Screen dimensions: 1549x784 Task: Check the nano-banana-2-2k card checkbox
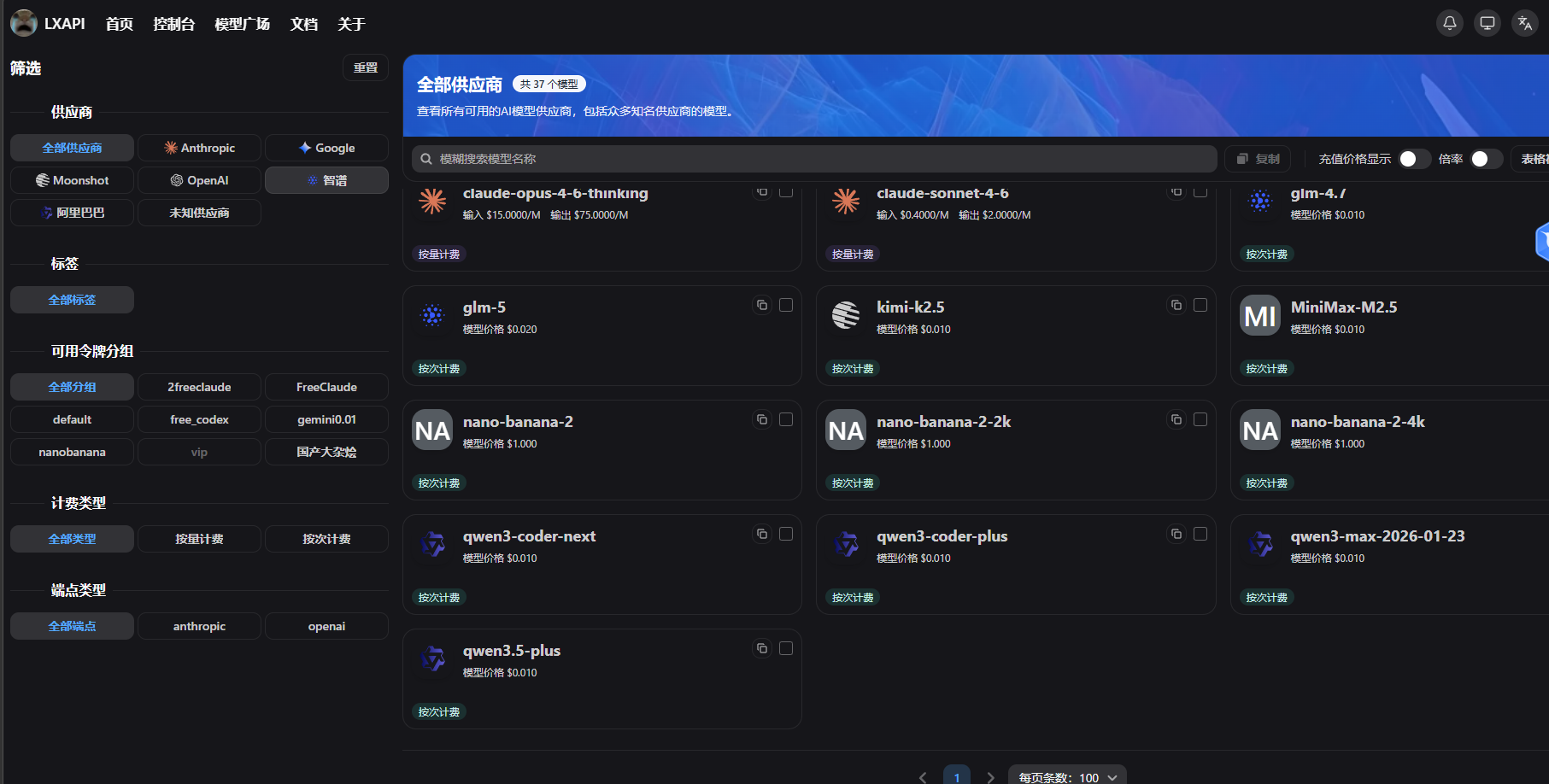coord(1200,419)
